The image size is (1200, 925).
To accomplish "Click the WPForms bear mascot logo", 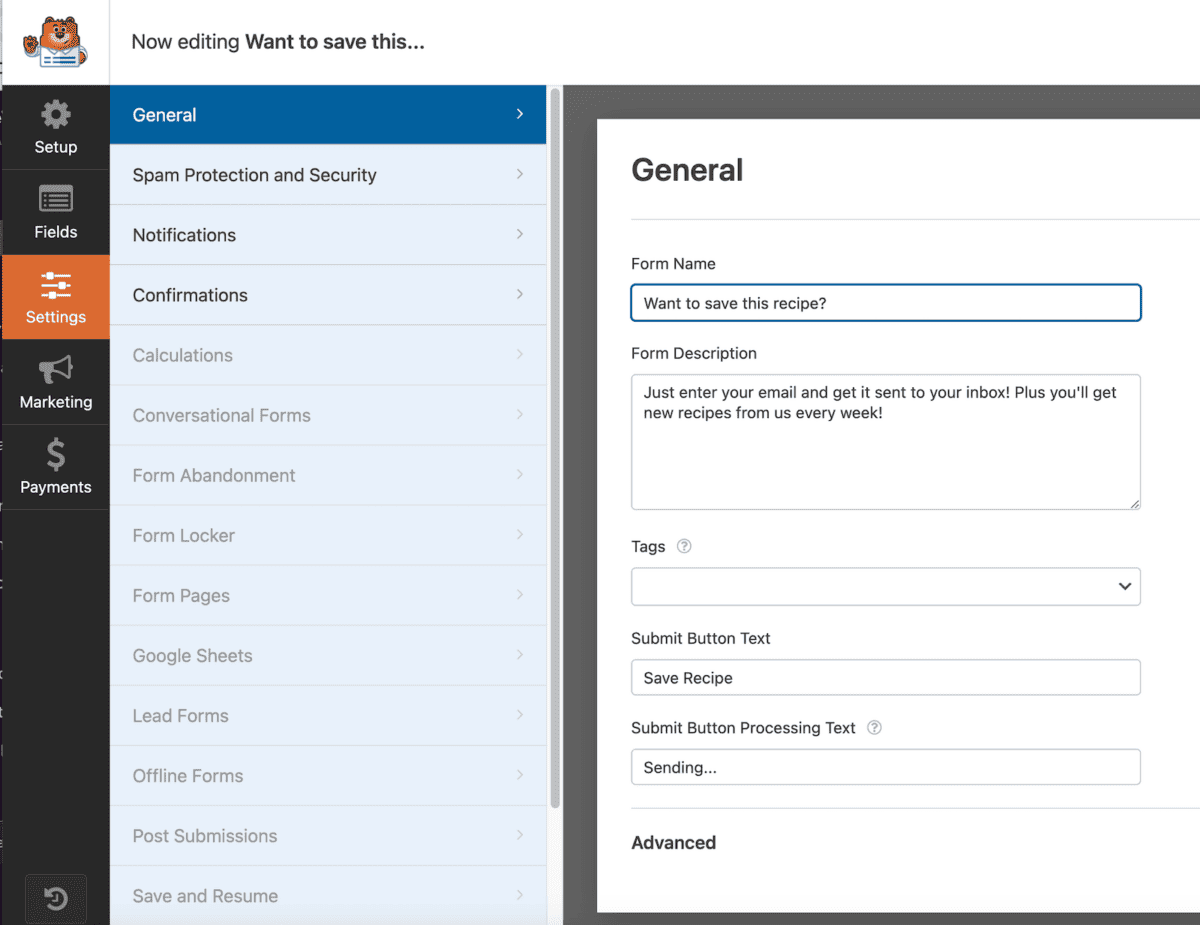I will [x=55, y=42].
